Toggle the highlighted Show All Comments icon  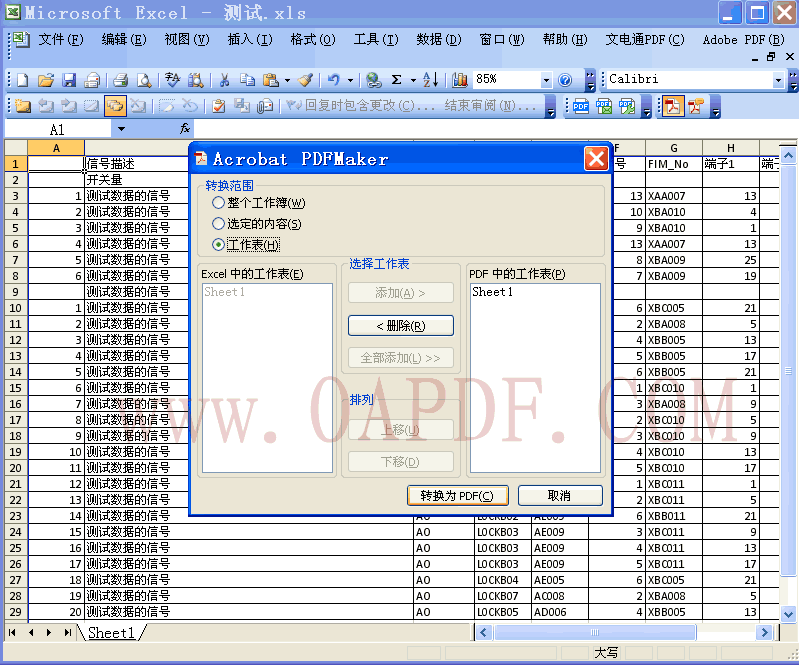115,106
